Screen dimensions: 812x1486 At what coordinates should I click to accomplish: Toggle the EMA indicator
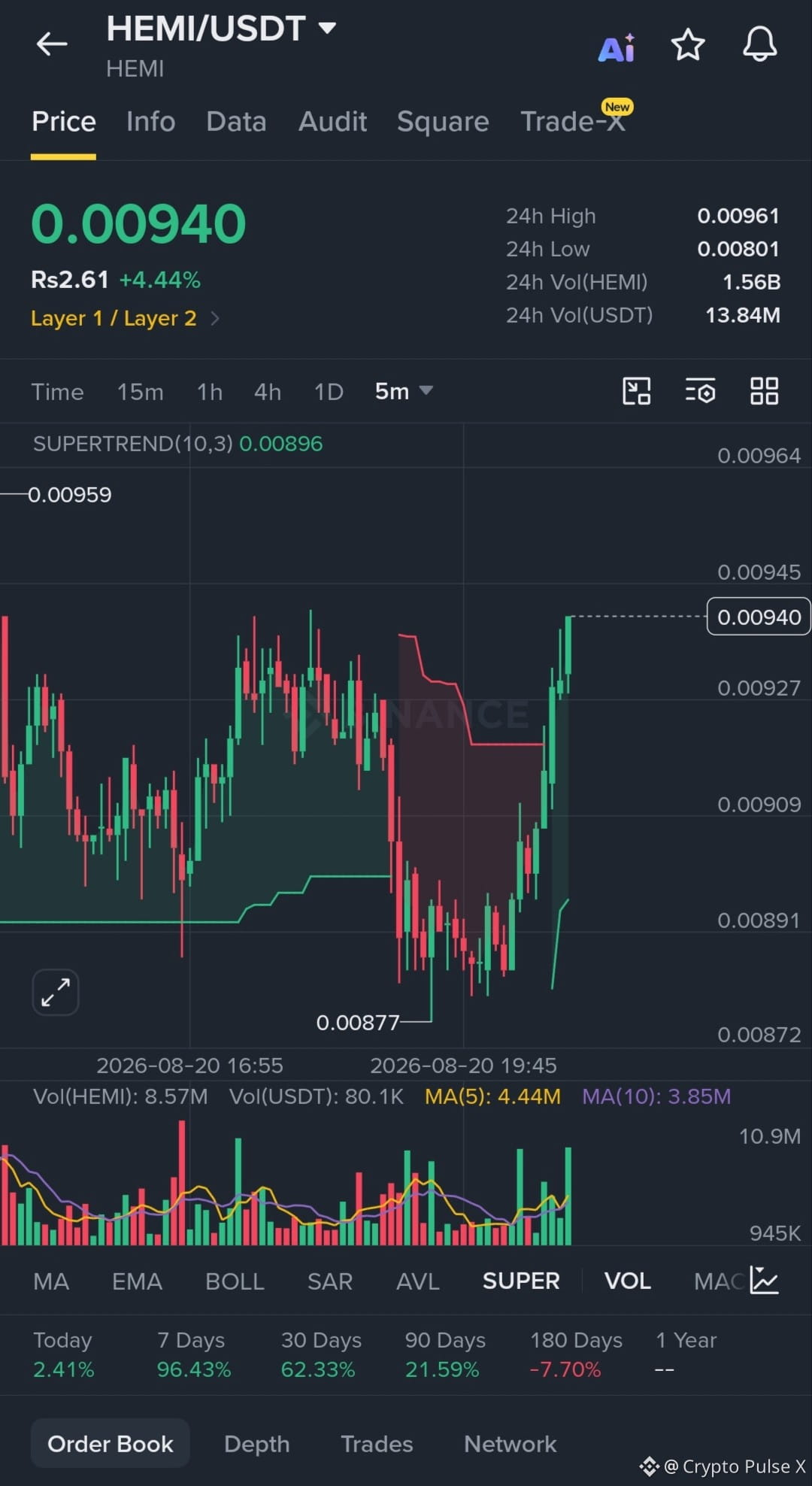137,1281
